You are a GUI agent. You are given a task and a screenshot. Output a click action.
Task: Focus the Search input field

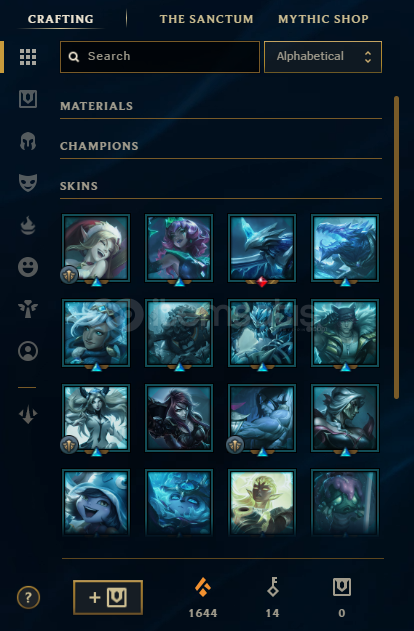pos(160,57)
